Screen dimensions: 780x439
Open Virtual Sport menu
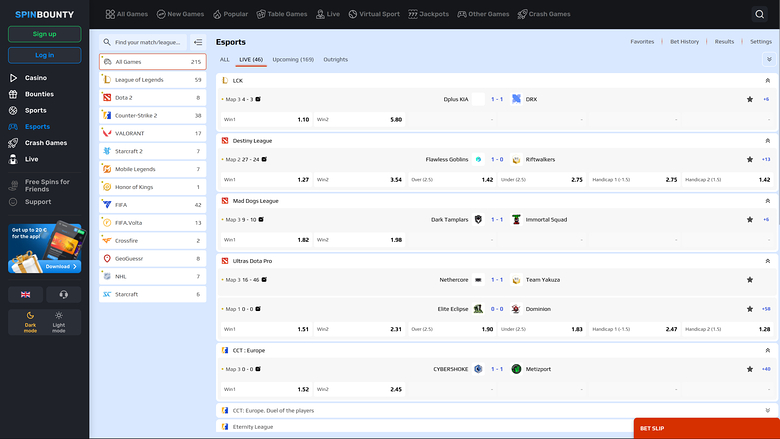(374, 14)
